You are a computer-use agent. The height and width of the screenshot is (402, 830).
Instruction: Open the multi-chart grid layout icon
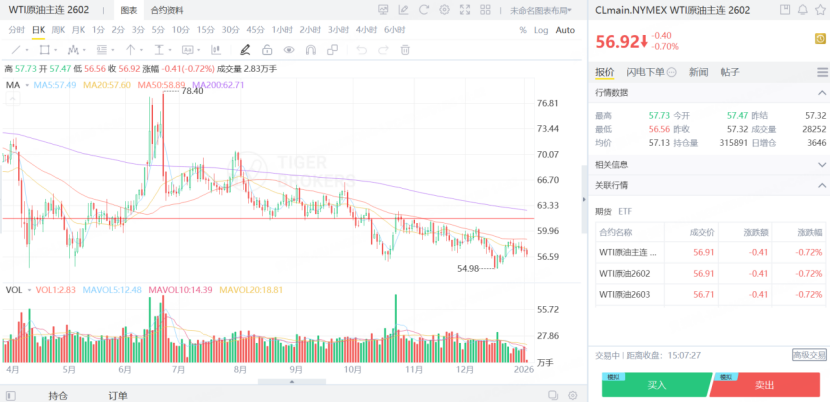(x=485, y=10)
